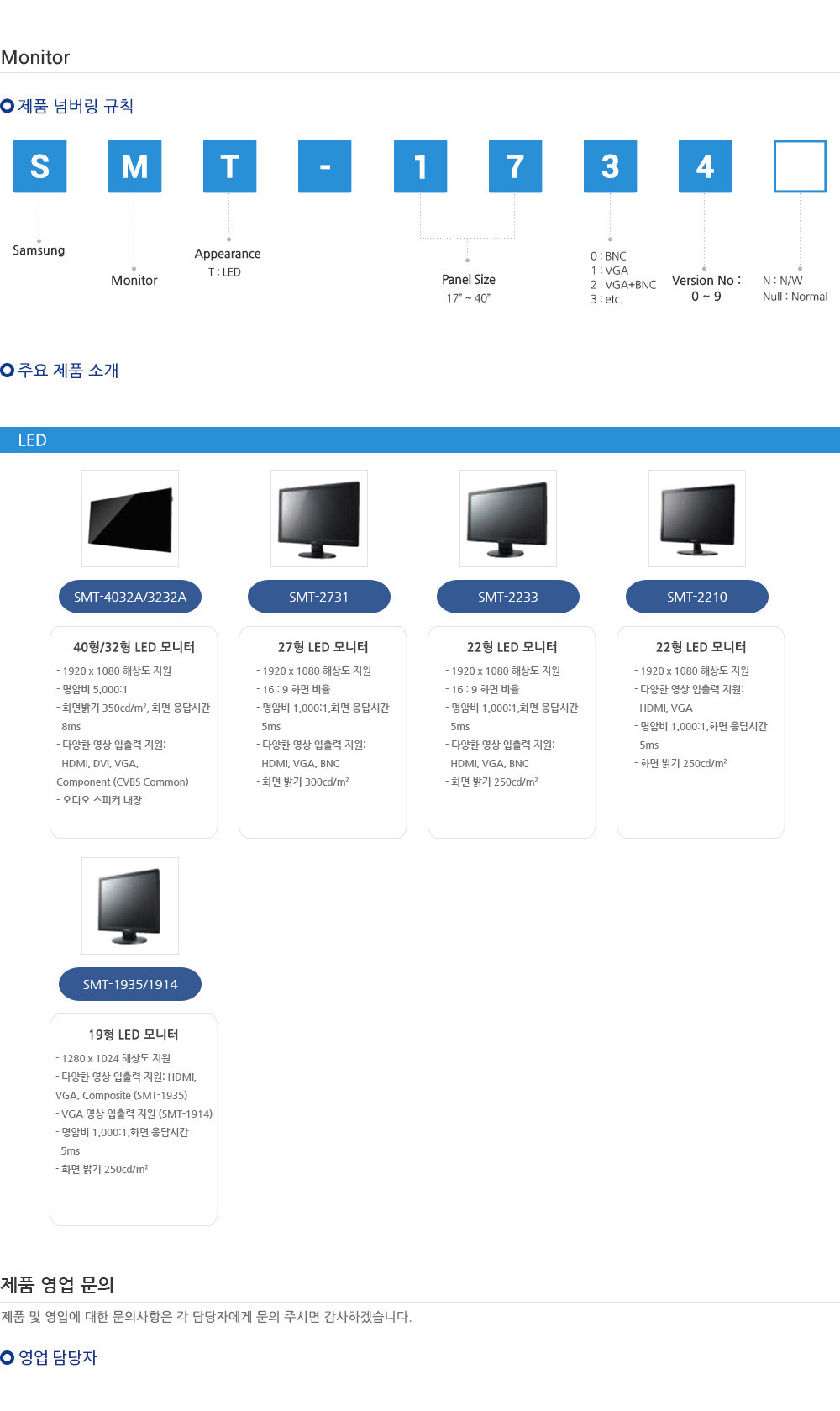Click the 'Monitor' page heading
840x1411 pixels.
[35, 57]
